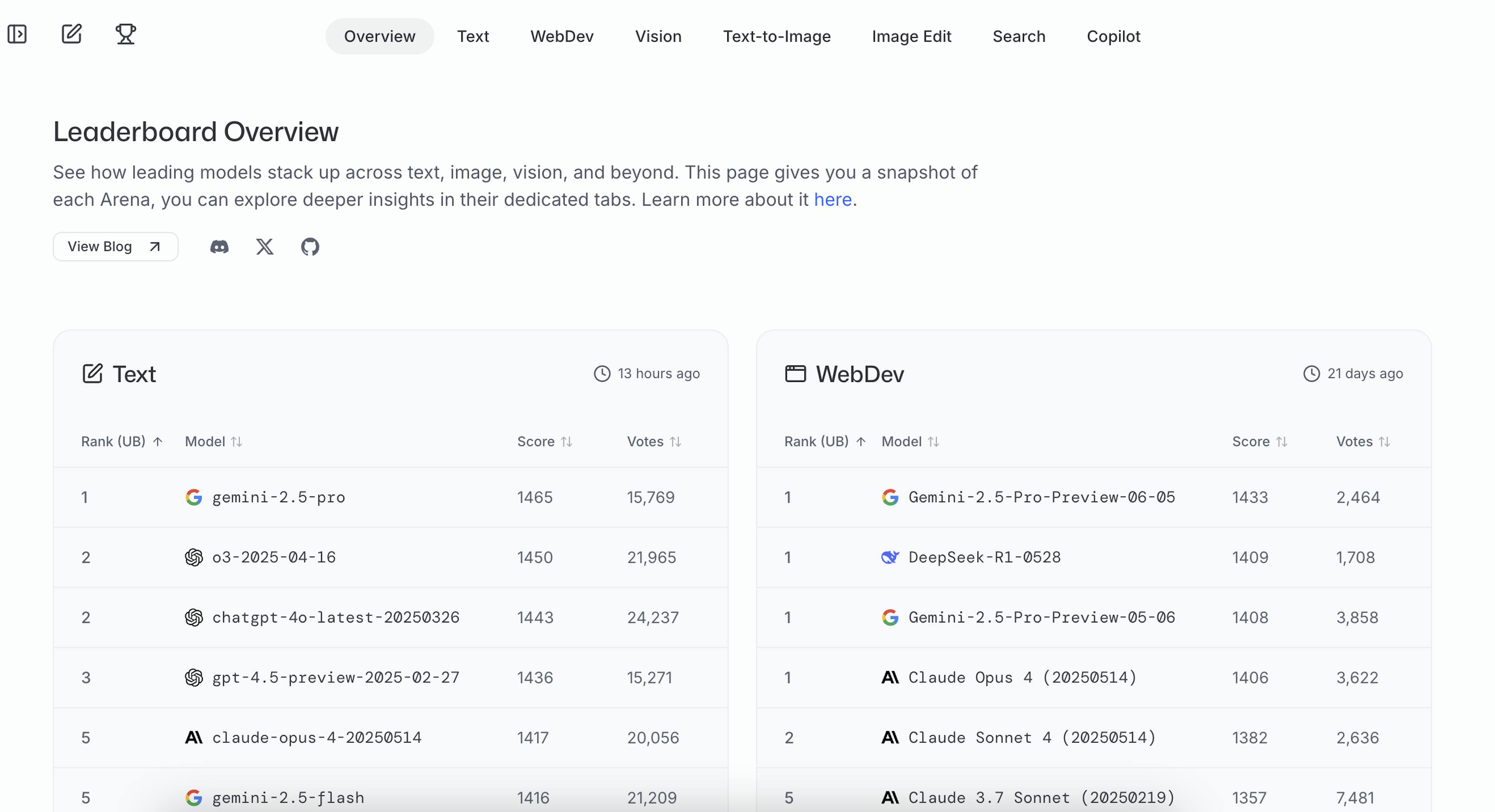Select the gemini-2.5-pro model name
The image size is (1495, 812).
click(x=279, y=497)
